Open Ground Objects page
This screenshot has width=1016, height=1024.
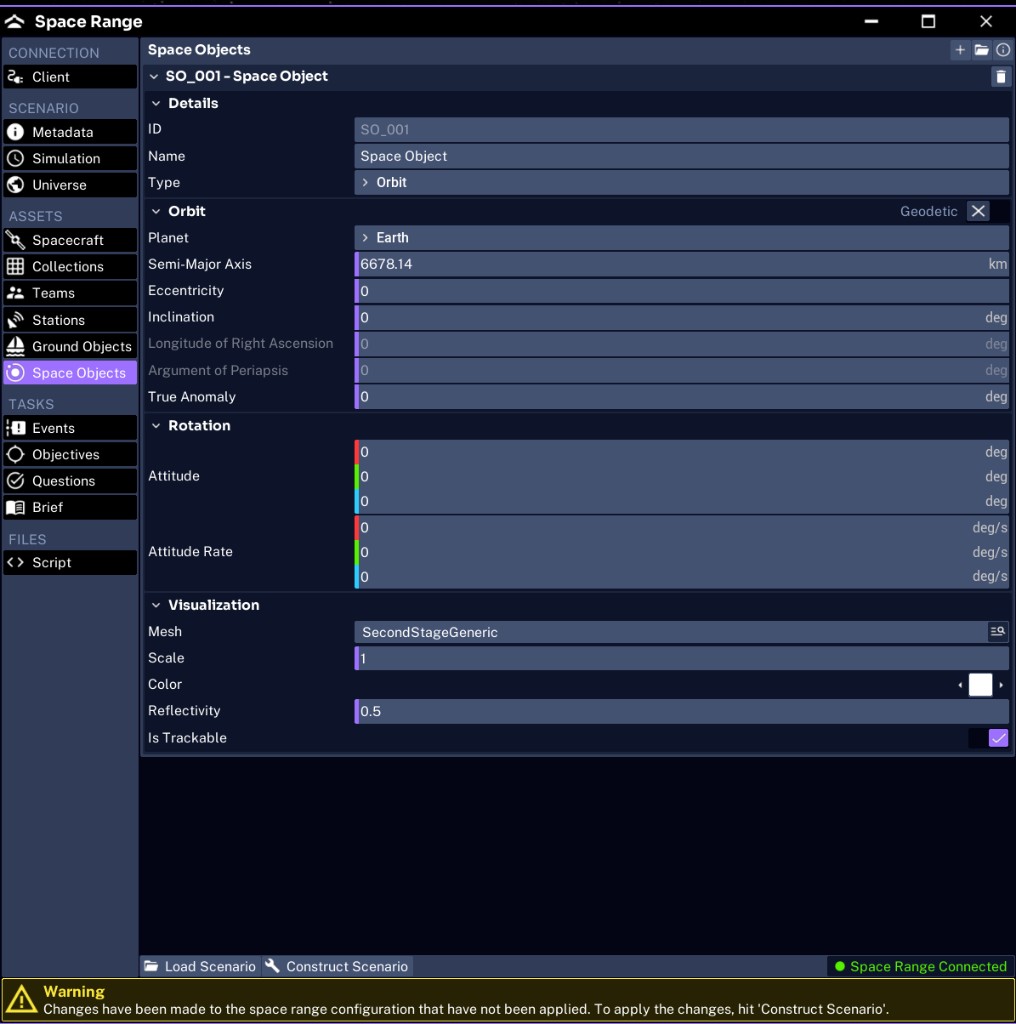click(70, 346)
